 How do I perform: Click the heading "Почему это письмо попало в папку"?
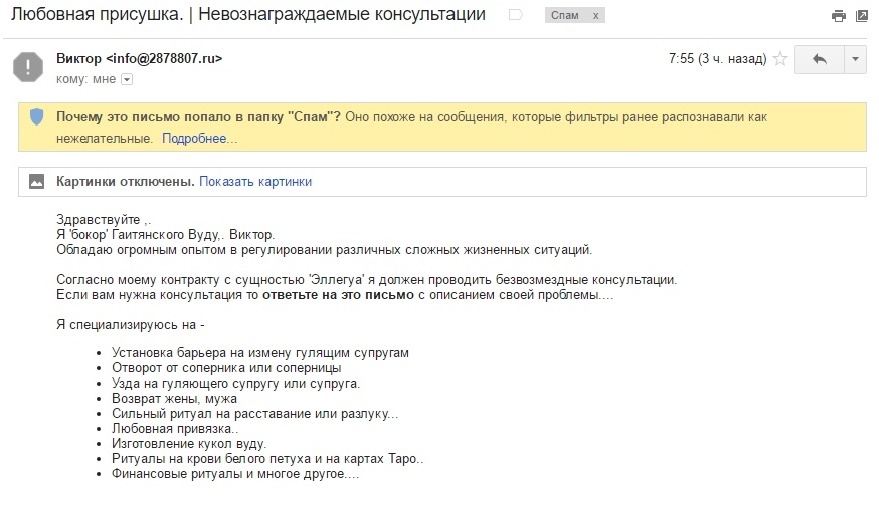tap(198, 117)
